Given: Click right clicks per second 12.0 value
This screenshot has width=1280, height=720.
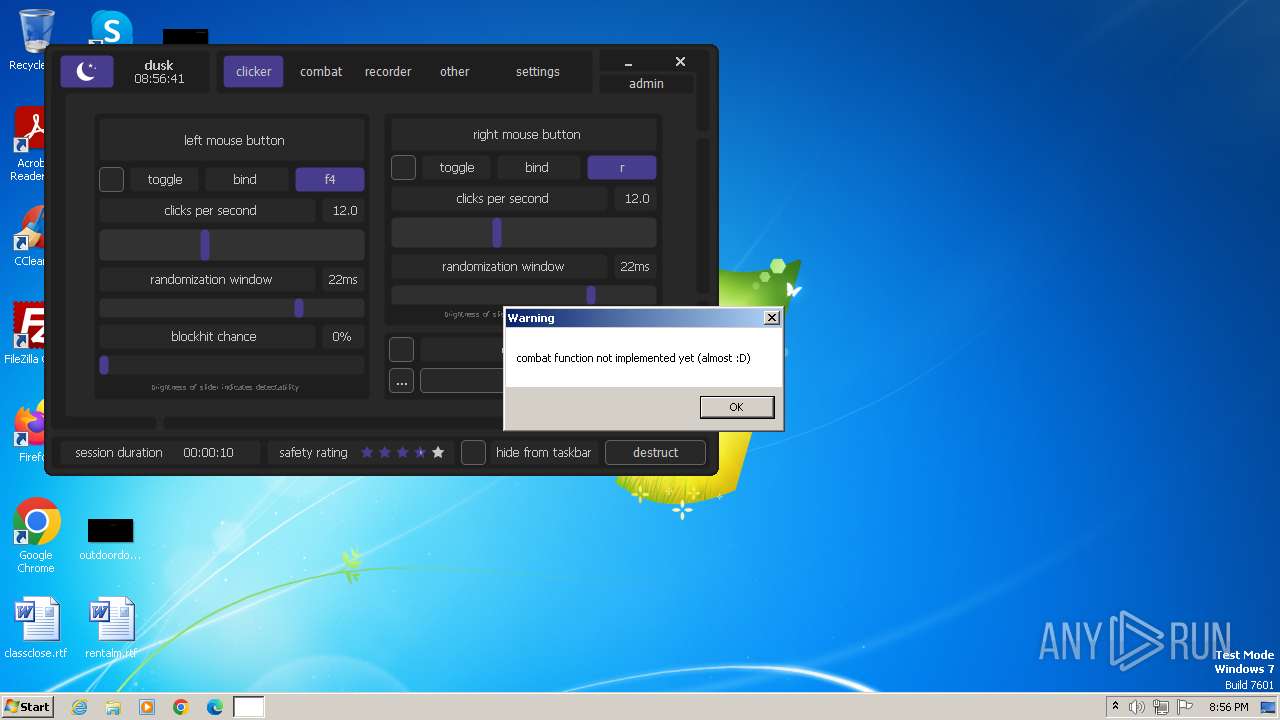Looking at the screenshot, I should (x=637, y=198).
